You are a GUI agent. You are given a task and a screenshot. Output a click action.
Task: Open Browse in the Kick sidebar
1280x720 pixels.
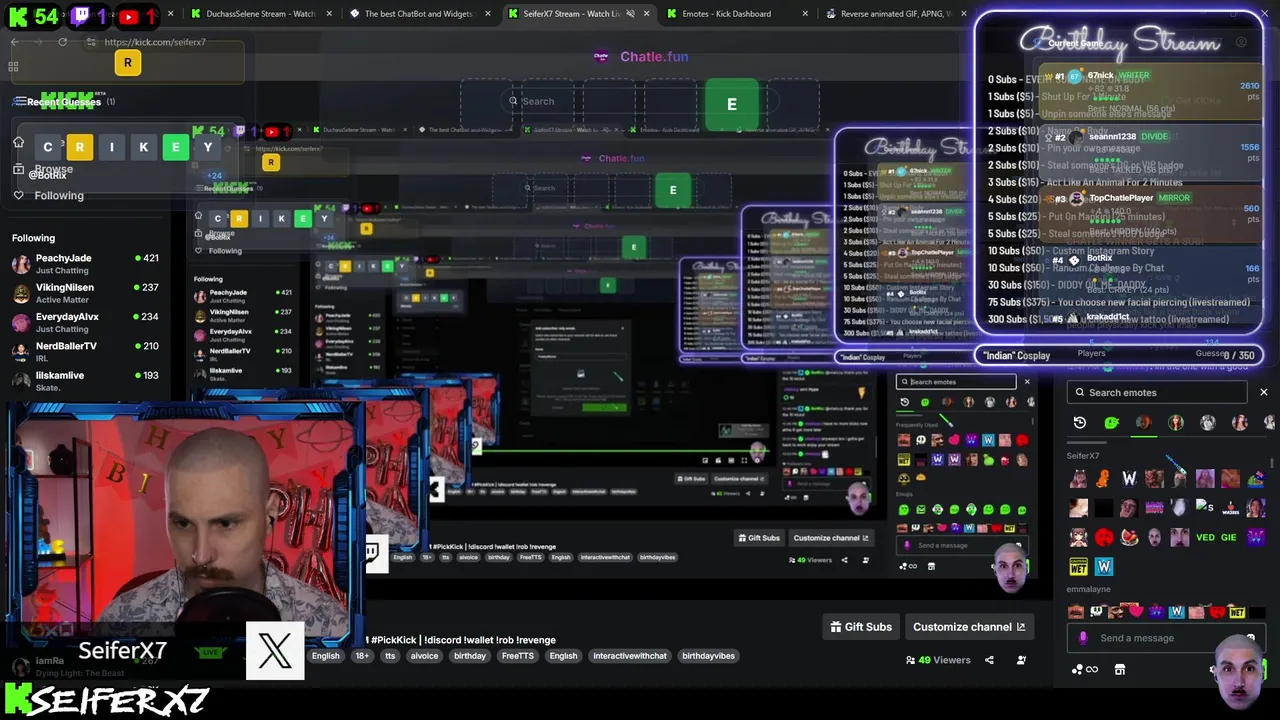[53, 169]
